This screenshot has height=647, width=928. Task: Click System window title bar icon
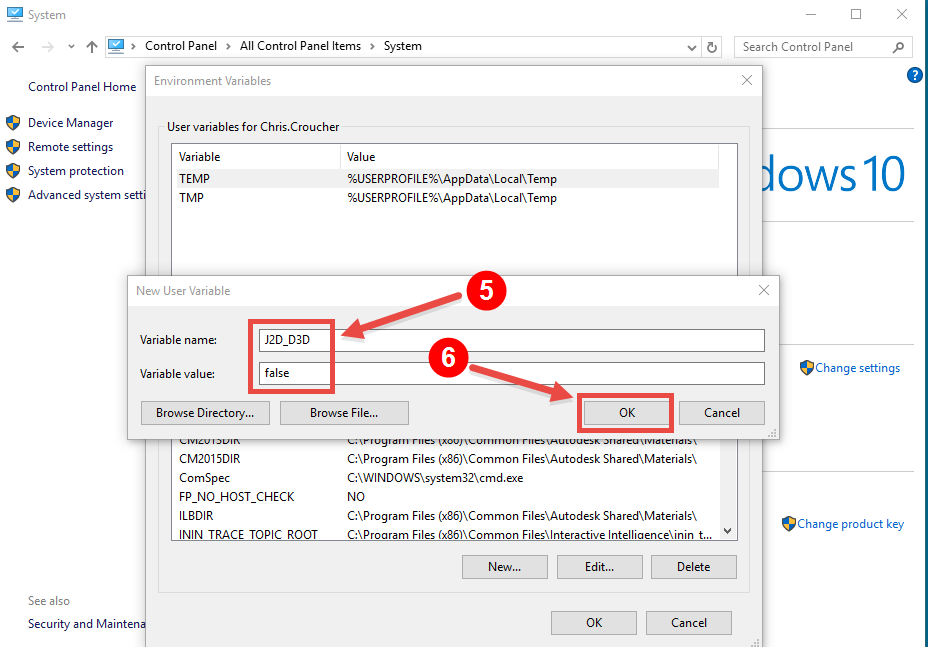pos(14,14)
